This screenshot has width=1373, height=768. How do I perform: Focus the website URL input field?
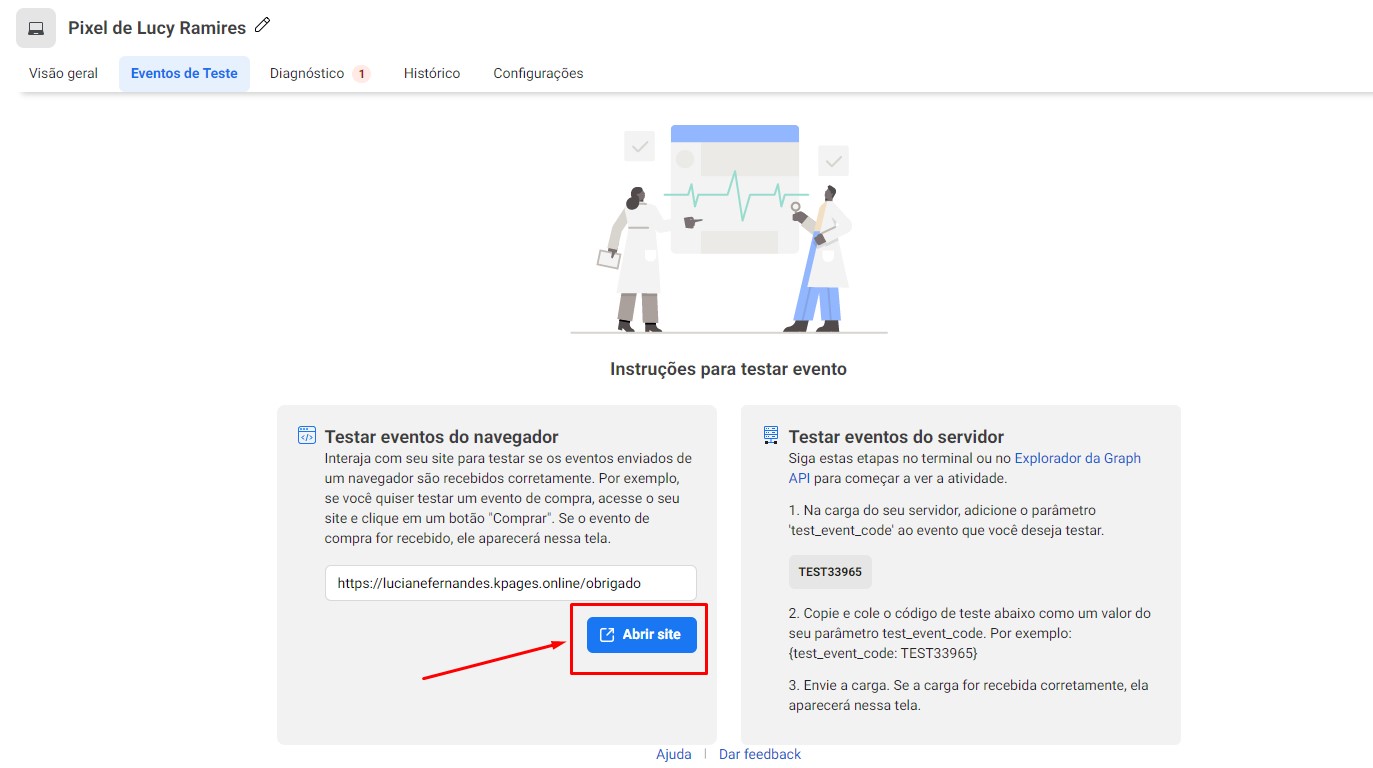tap(510, 583)
